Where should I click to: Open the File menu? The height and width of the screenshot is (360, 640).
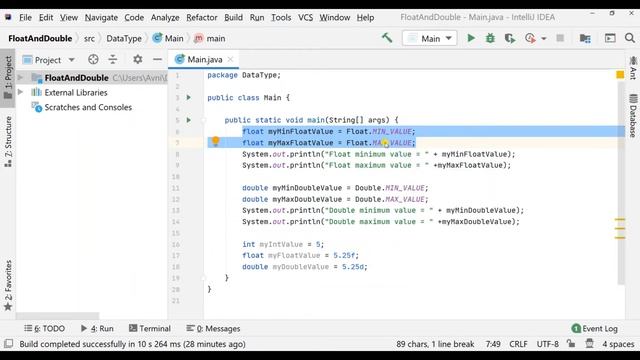tap(25, 18)
